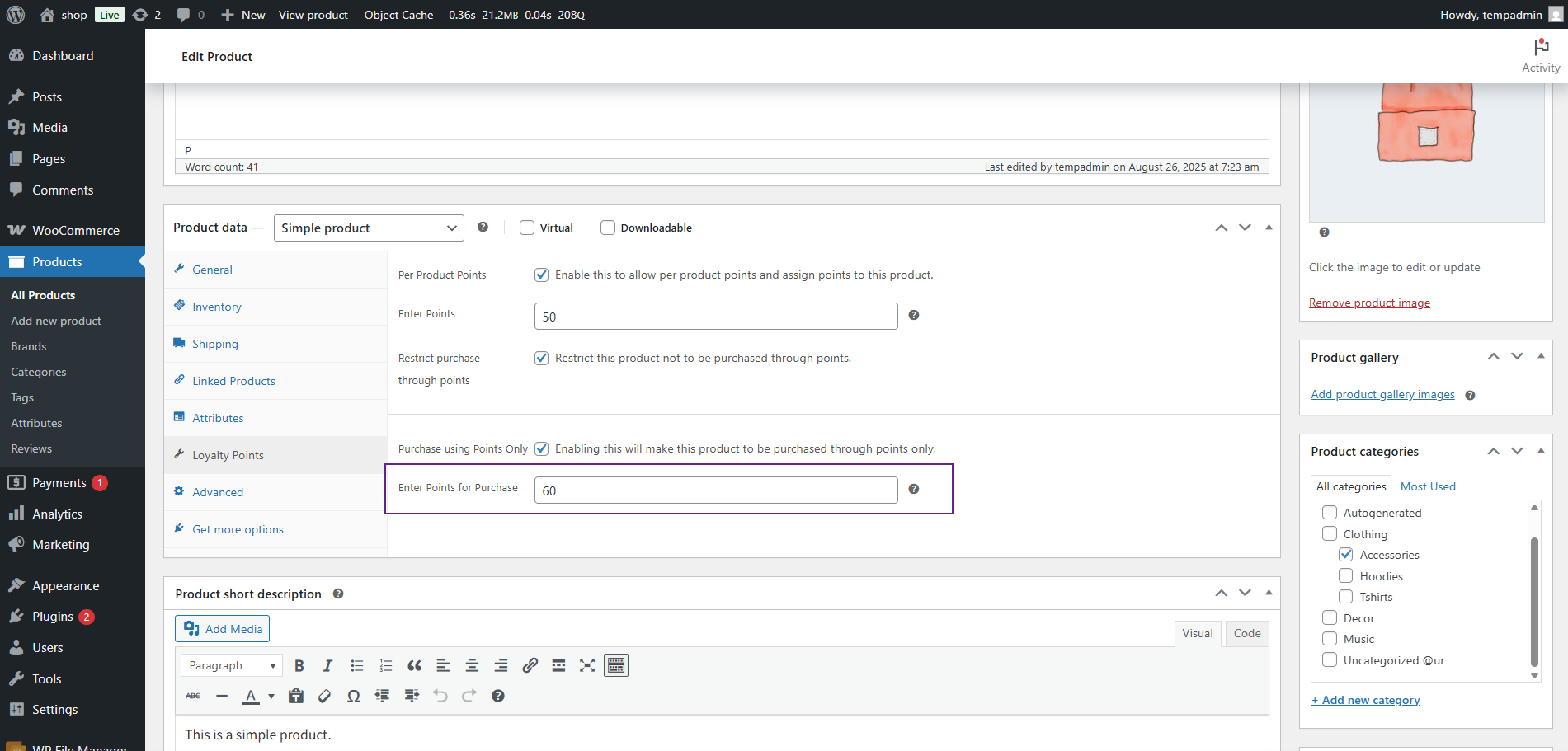This screenshot has width=1568, height=751.
Task: Open the Inventory product data tab
Action: (217, 307)
